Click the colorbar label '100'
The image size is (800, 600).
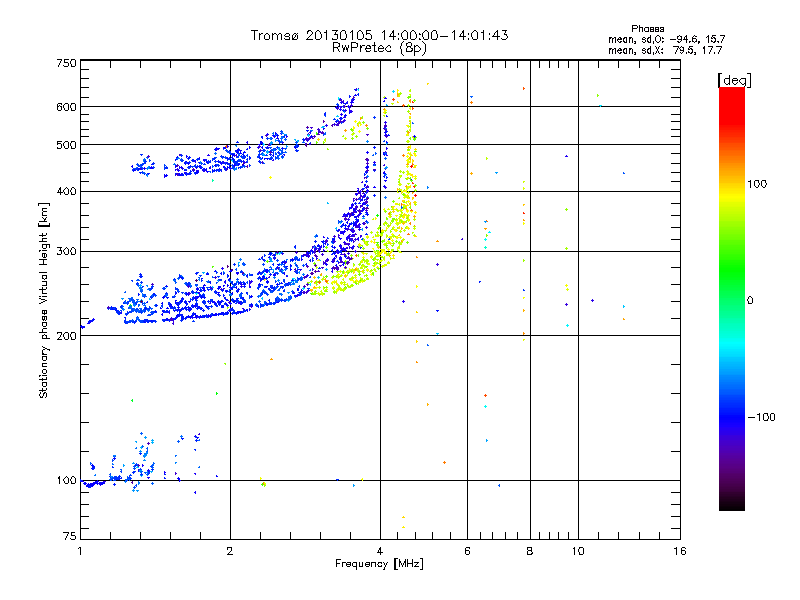(757, 184)
